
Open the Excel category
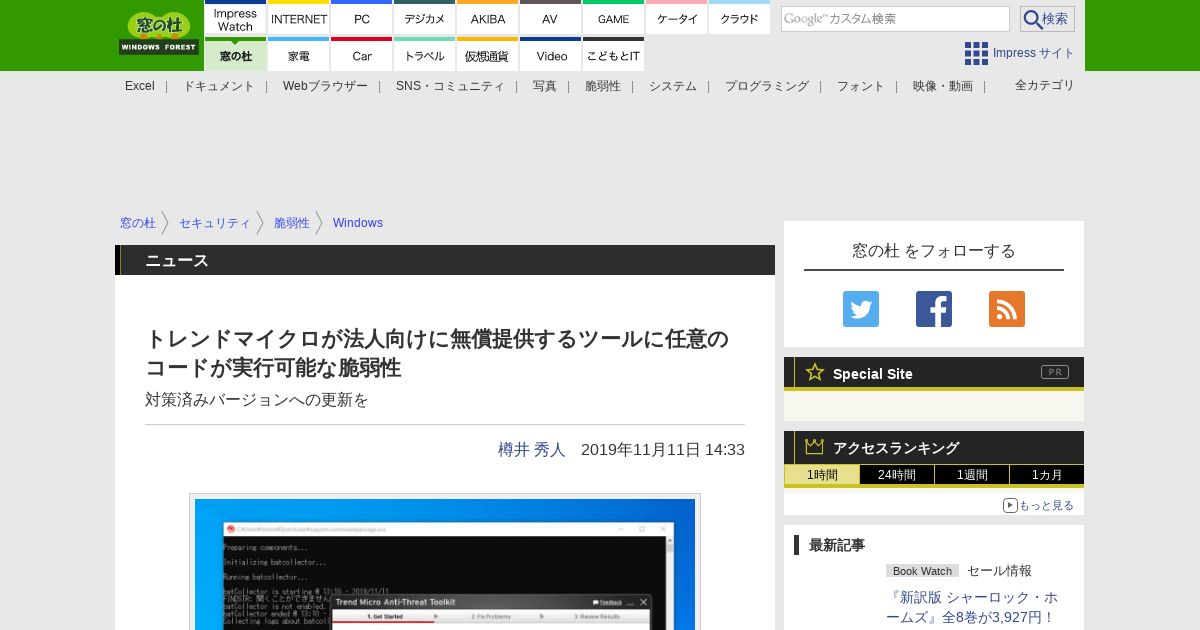(140, 86)
